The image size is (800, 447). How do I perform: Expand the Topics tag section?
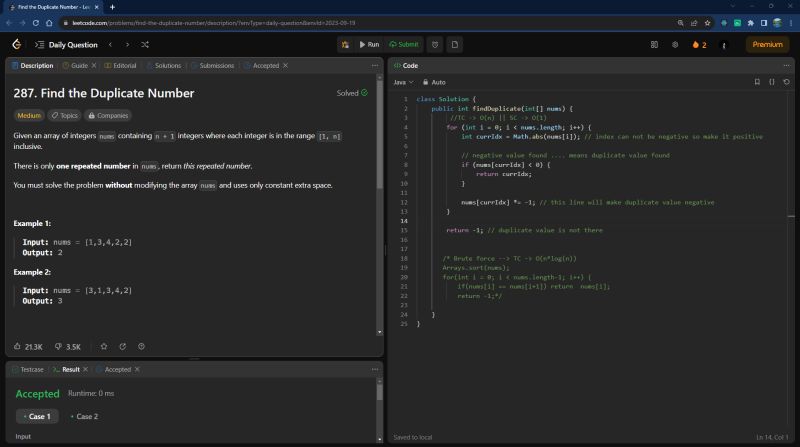[64, 115]
